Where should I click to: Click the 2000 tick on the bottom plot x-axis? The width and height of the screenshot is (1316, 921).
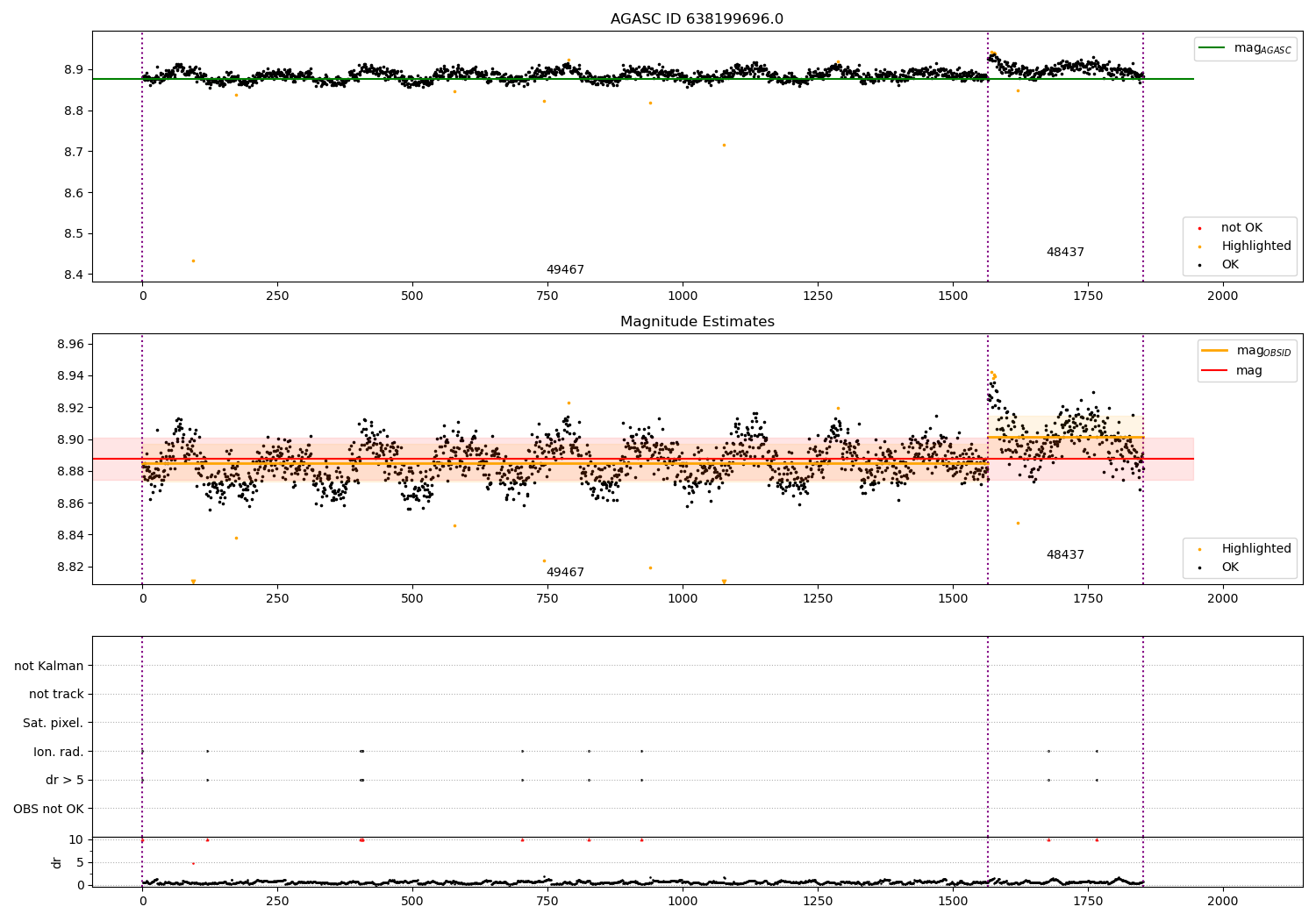pyautogui.click(x=1223, y=902)
